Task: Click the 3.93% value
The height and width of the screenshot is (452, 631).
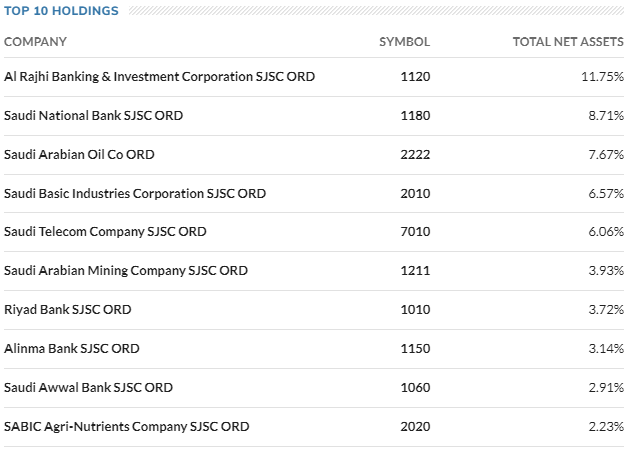Action: 606,270
